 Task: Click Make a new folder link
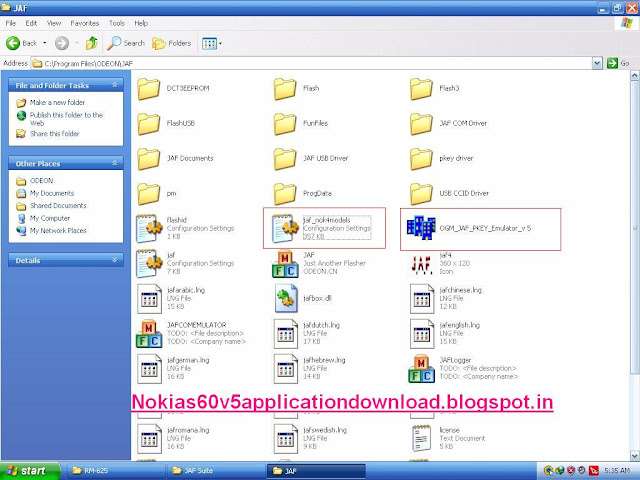(x=57, y=102)
